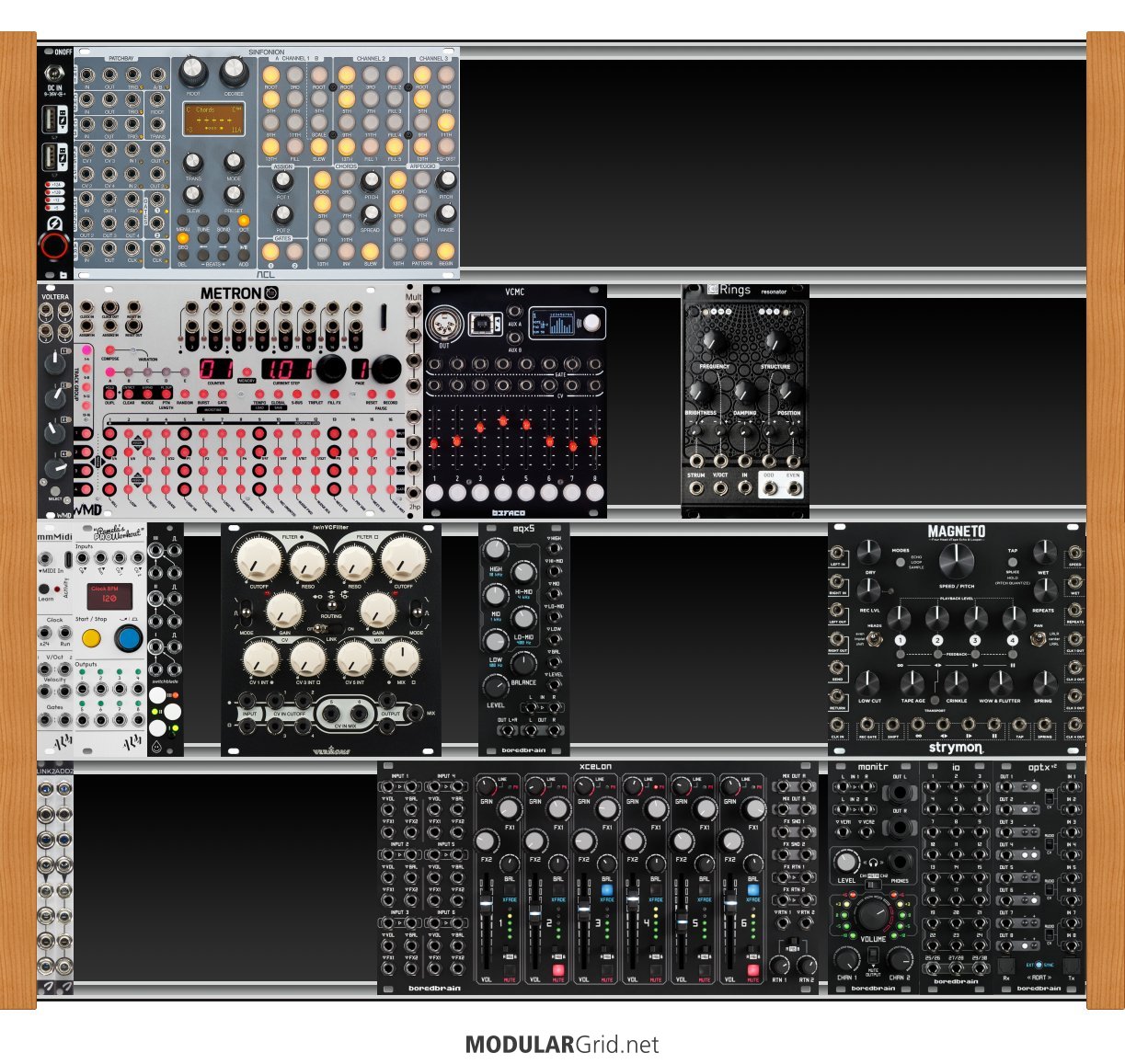Viewport: 1125px width, 1064px height.
Task: Click the DC IN power jack
Action: tap(54, 72)
